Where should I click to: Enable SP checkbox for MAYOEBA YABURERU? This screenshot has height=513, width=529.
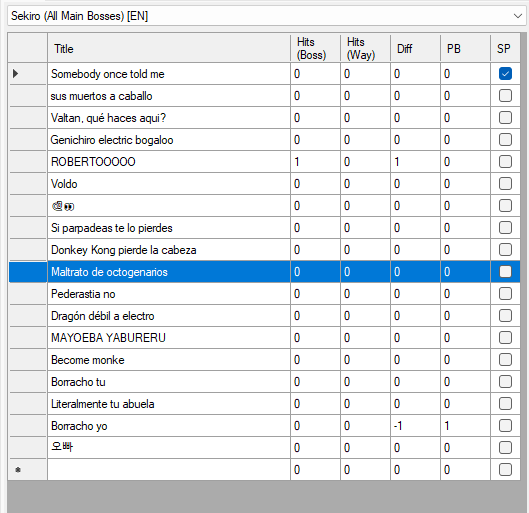pos(505,338)
